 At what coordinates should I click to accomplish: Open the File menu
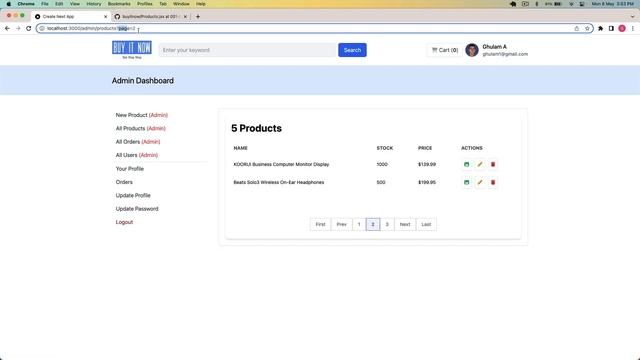tap(44, 4)
